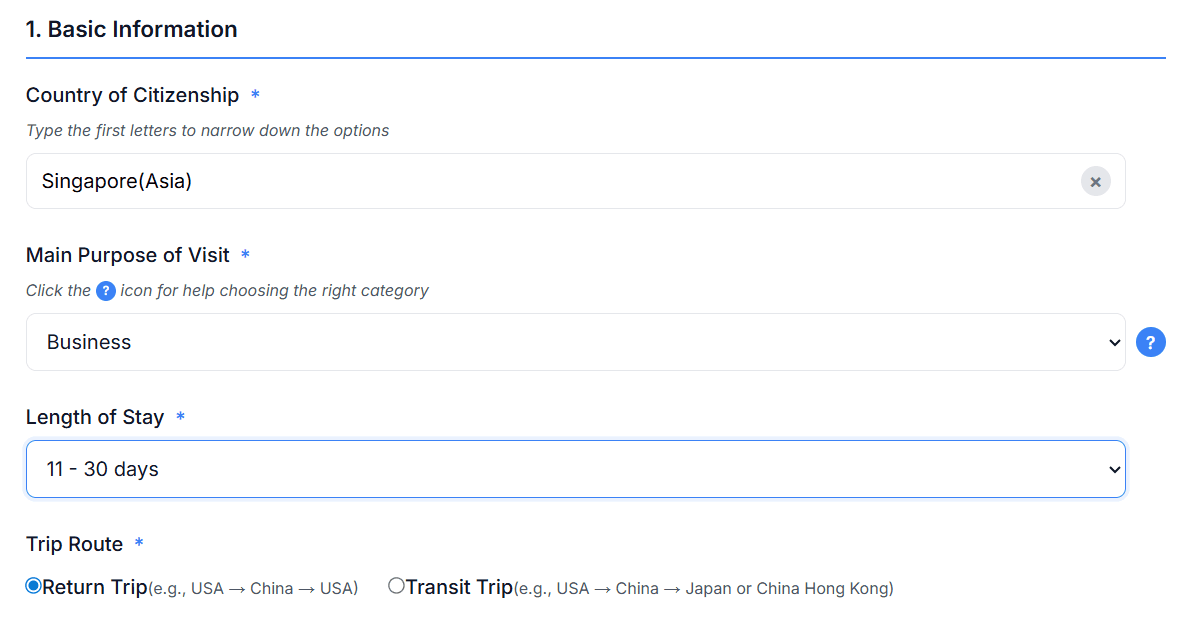Click the Transit Trip route example text
The width and height of the screenshot is (1188, 618).
[703, 588]
